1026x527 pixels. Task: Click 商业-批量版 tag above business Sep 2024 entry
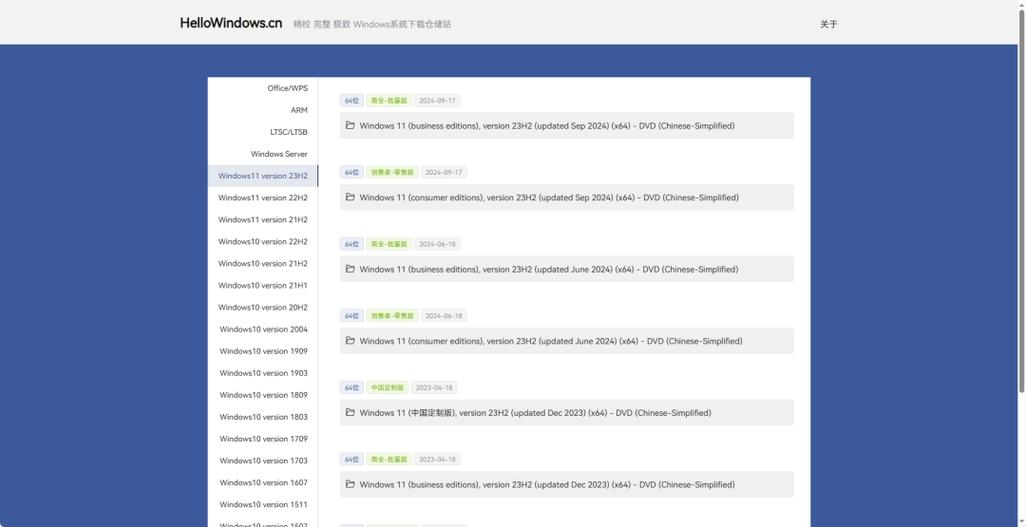click(389, 101)
